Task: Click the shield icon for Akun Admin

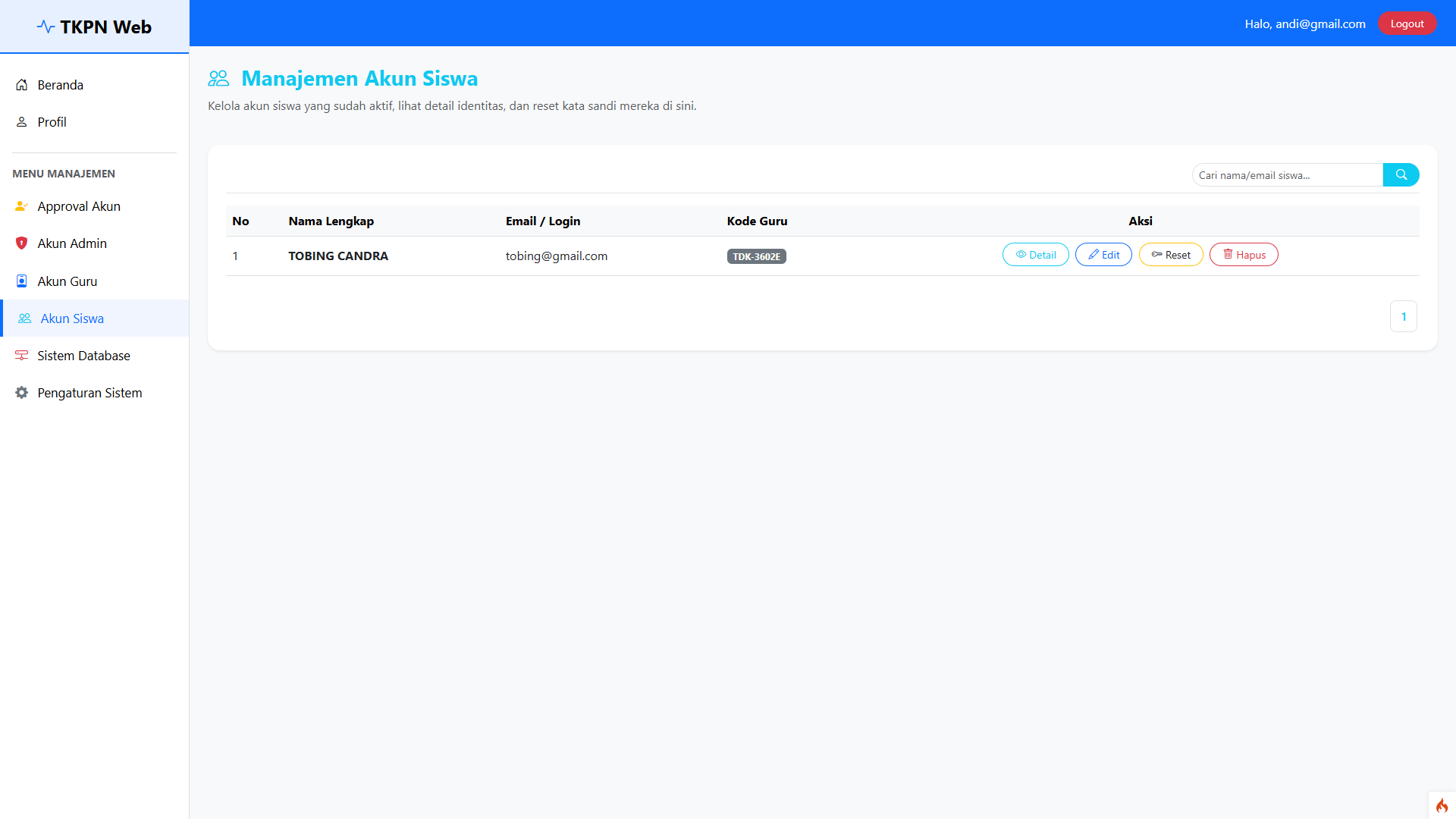Action: pos(22,243)
